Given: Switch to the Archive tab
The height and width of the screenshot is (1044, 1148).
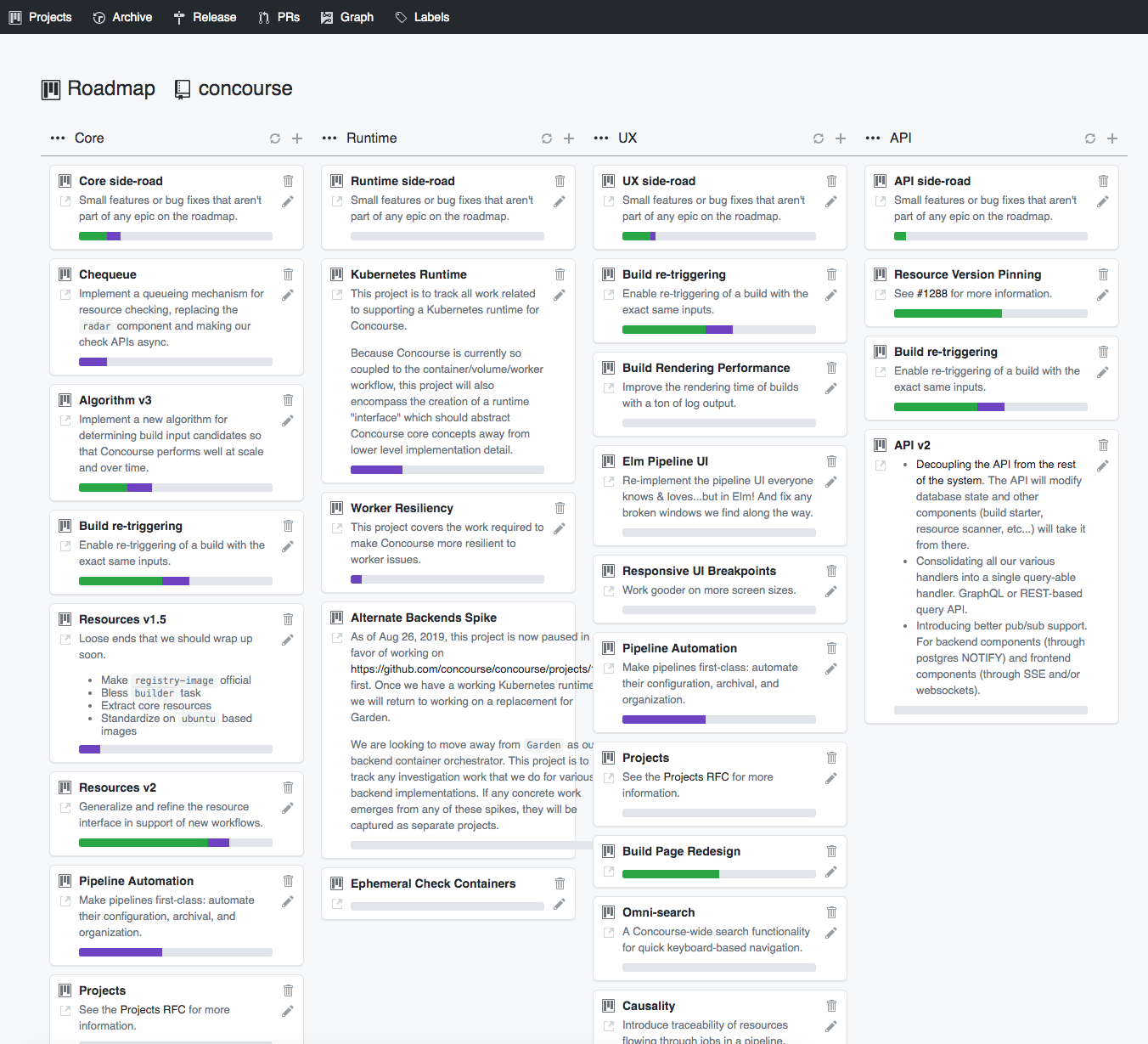Looking at the screenshot, I should click(123, 17).
